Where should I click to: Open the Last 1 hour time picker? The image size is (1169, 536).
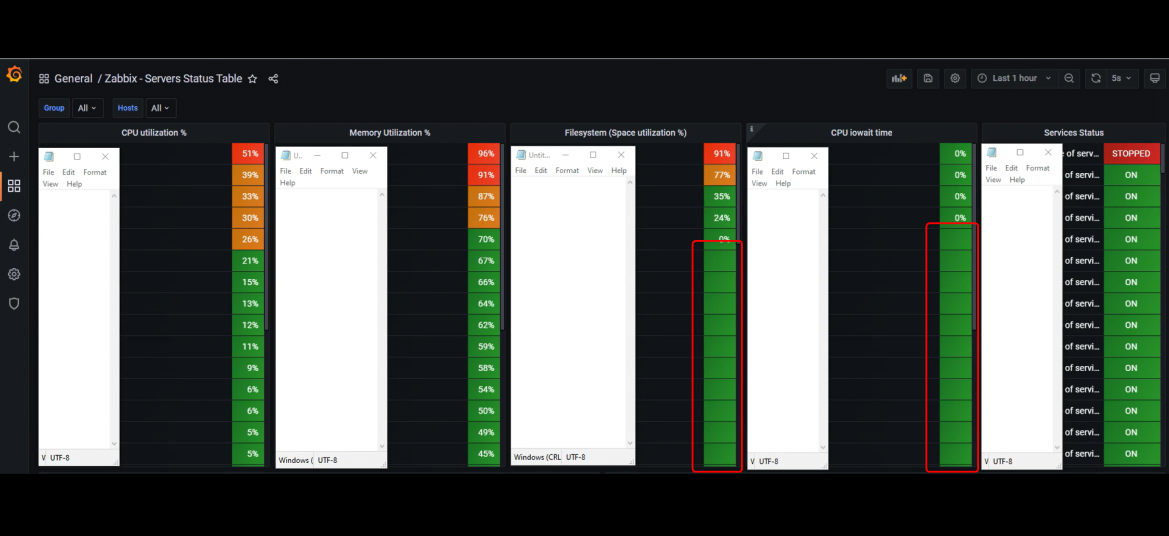(1014, 78)
